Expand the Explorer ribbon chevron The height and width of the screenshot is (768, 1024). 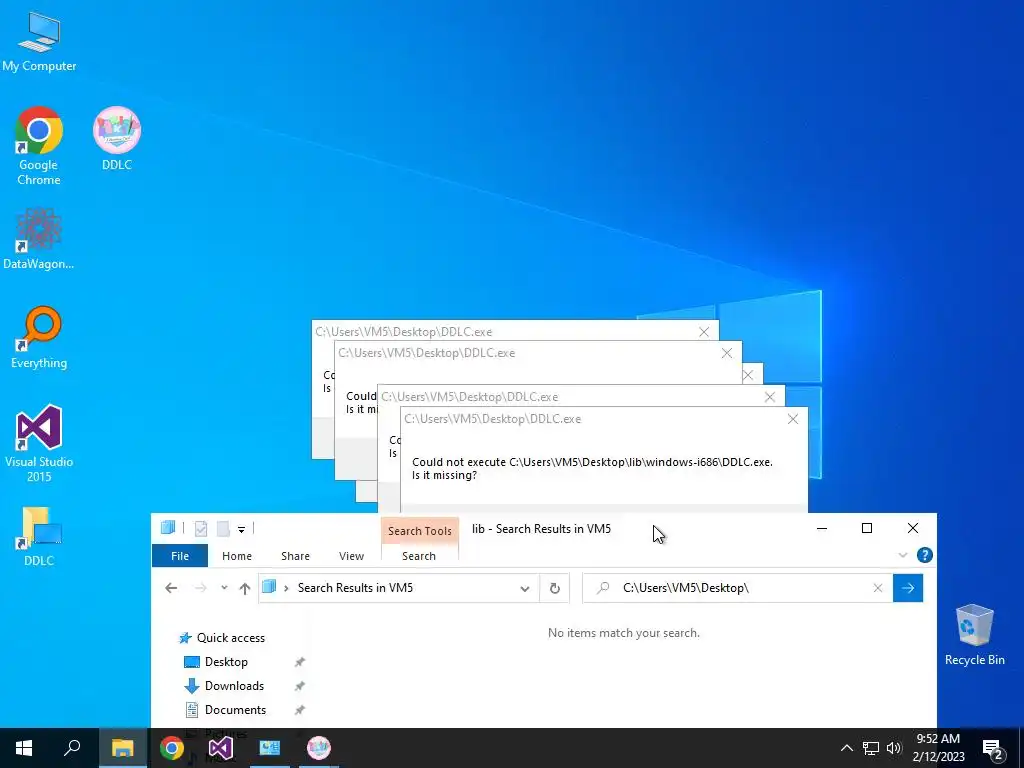903,555
